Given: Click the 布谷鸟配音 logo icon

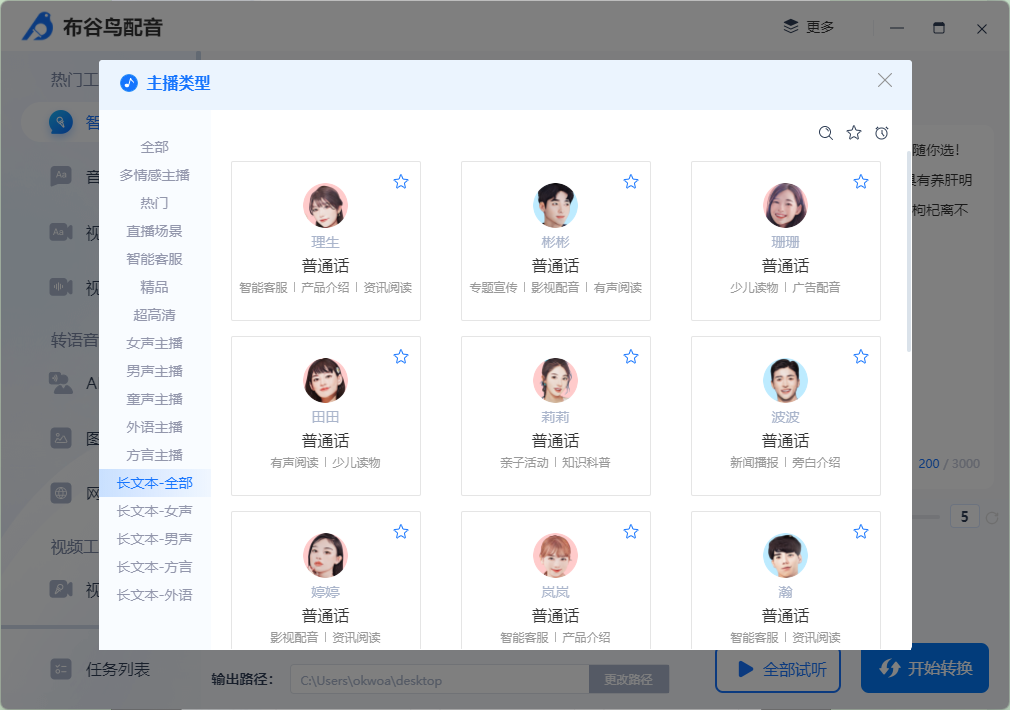Looking at the screenshot, I should pyautogui.click(x=37, y=27).
